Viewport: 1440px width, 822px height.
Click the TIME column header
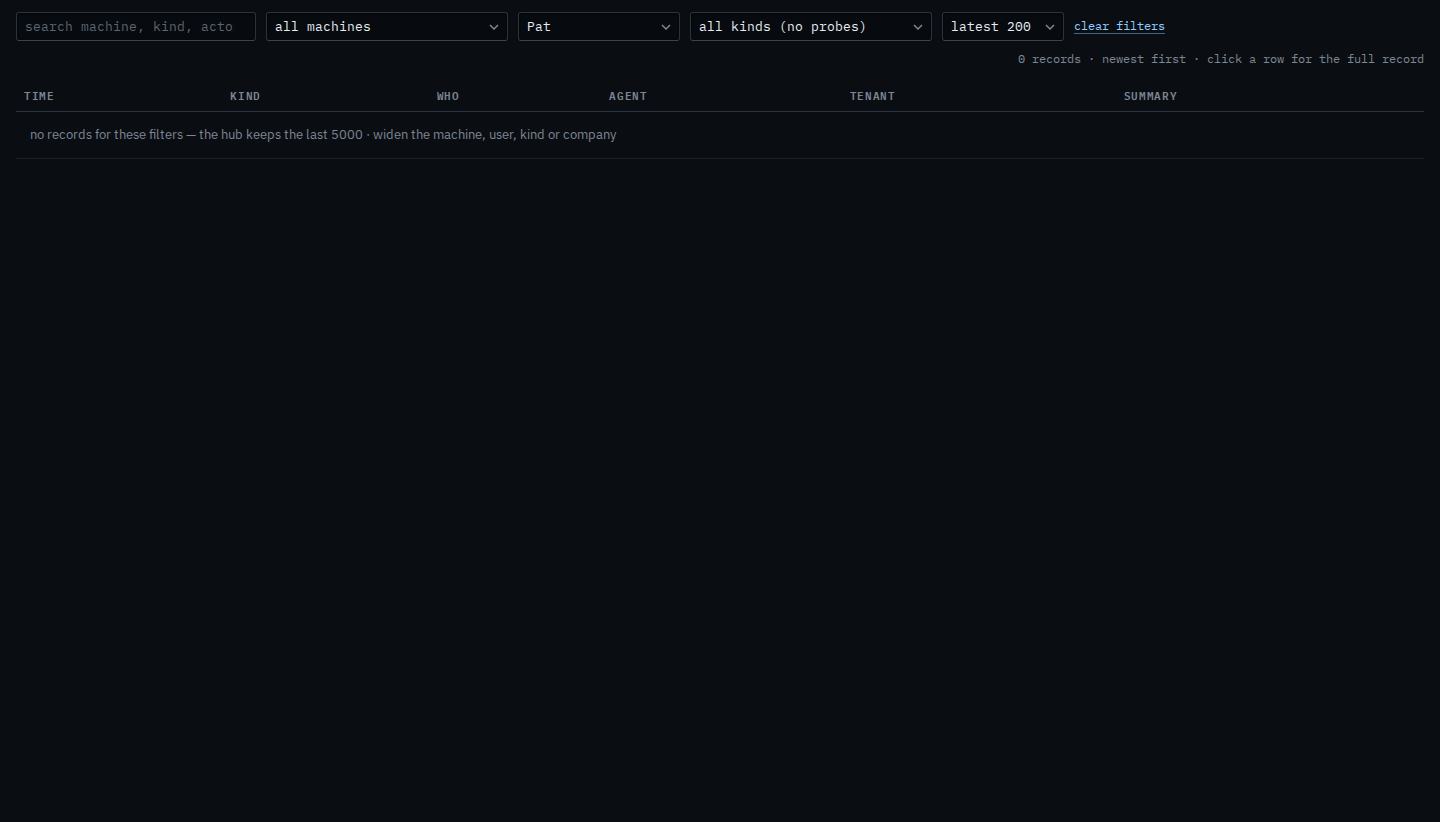[39, 96]
